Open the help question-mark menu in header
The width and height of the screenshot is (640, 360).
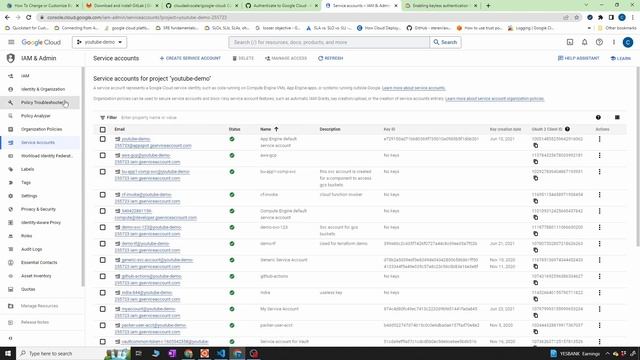(x=599, y=42)
